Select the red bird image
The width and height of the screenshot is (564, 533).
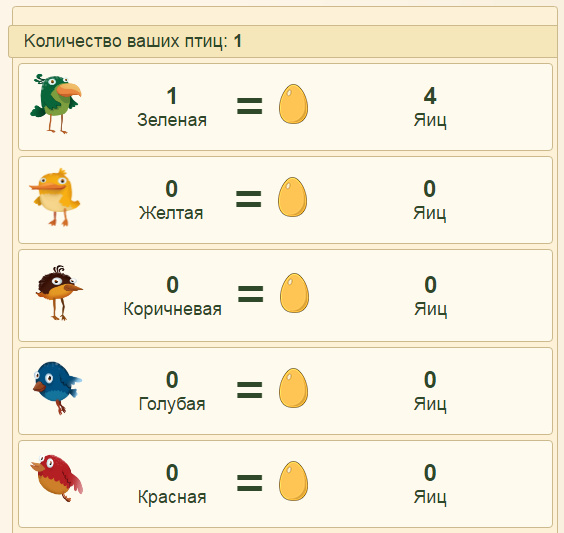click(x=57, y=478)
